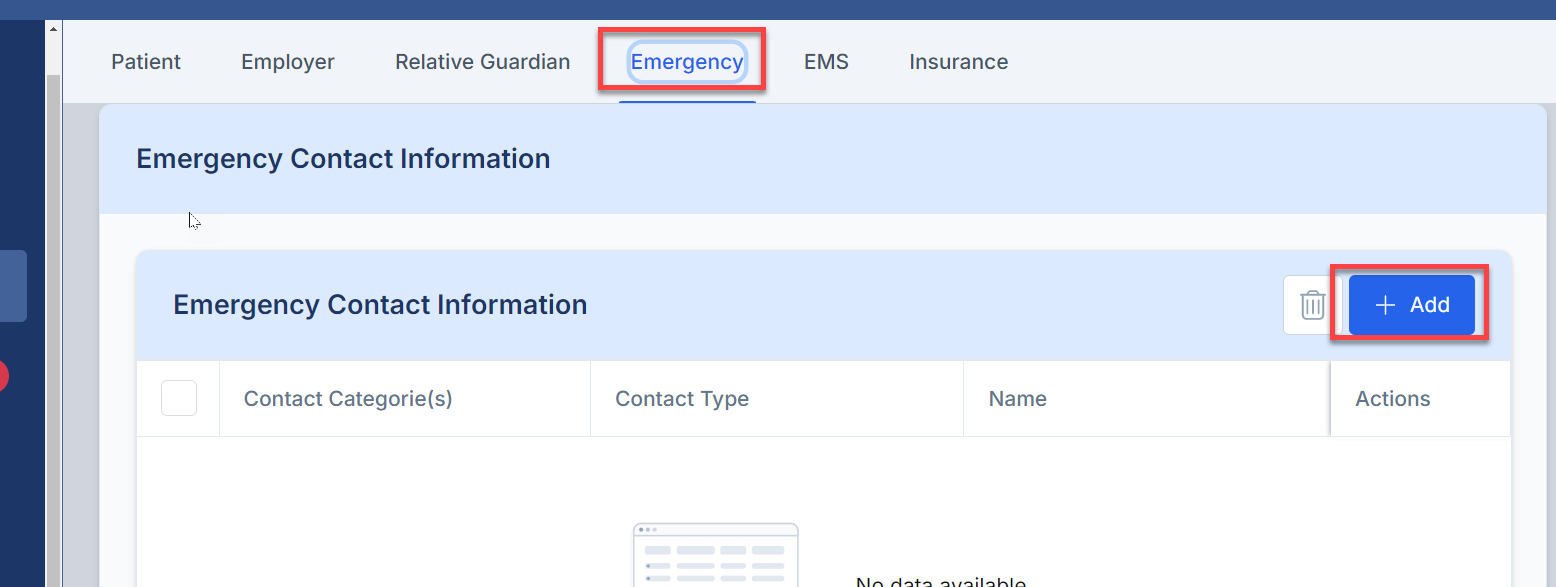Click the Name column header
This screenshot has height=587, width=1556.
pos(1018,399)
